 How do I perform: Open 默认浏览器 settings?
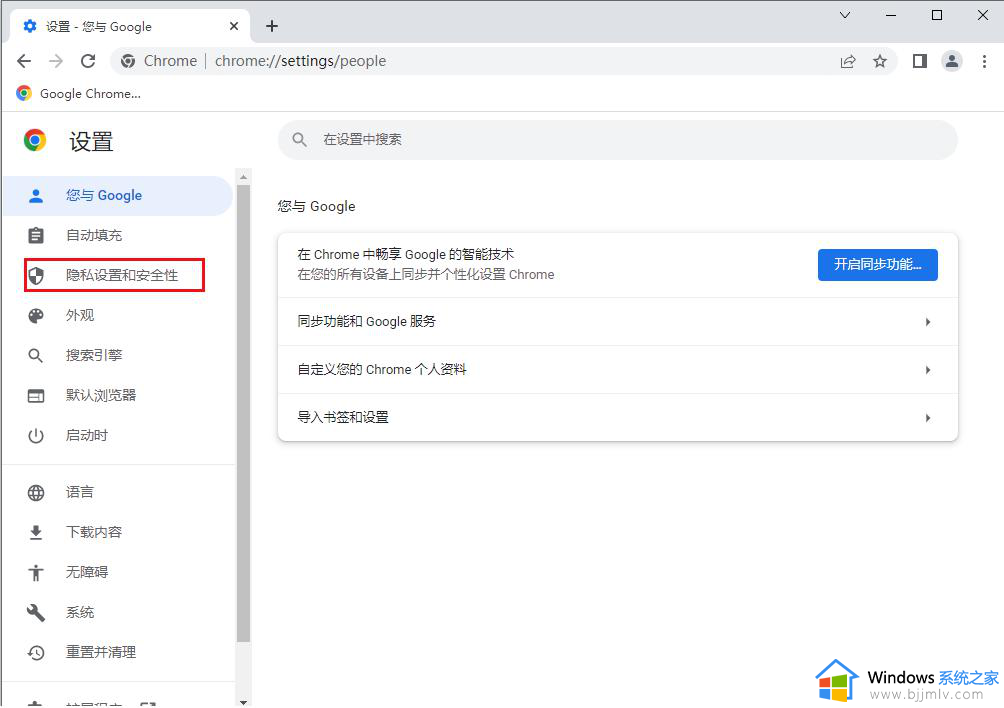coord(118,396)
